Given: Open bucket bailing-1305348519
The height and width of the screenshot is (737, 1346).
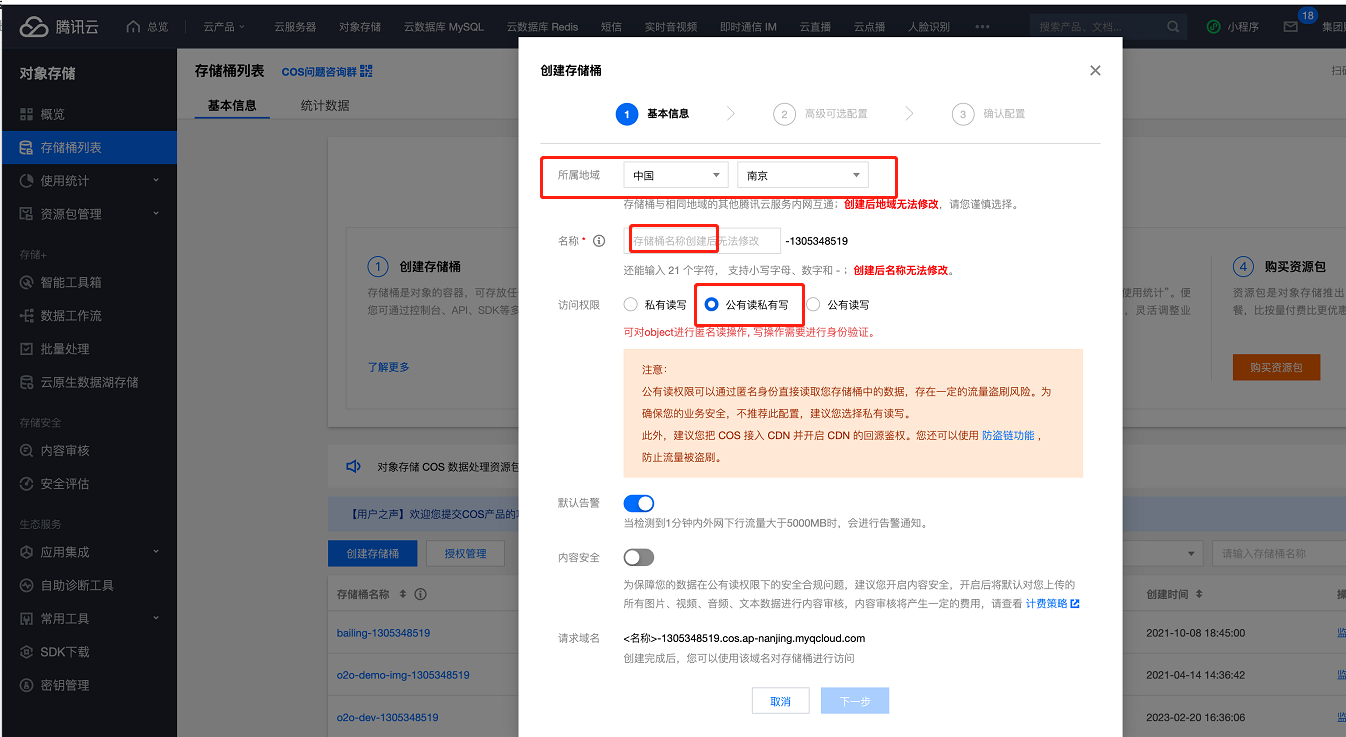Looking at the screenshot, I should point(384,633).
